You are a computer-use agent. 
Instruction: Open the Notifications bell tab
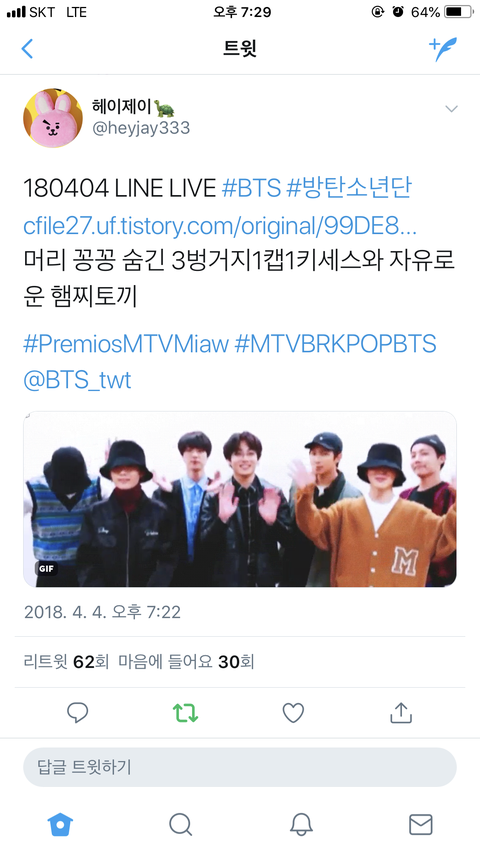pyautogui.click(x=300, y=824)
